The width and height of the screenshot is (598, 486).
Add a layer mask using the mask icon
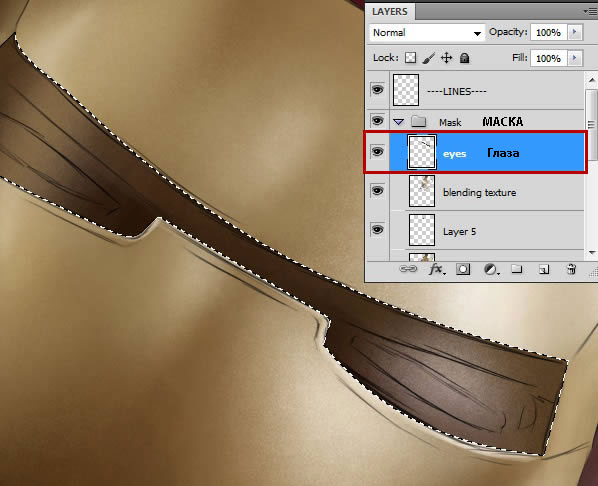click(463, 269)
